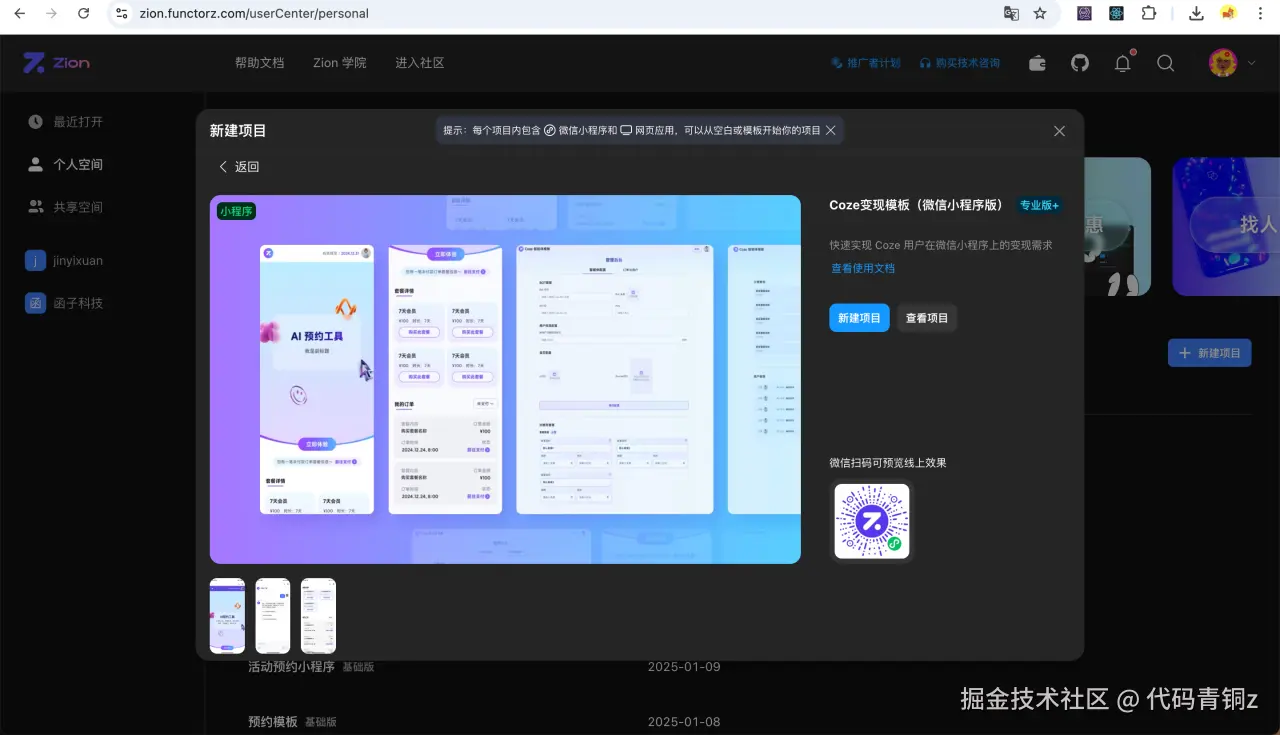
Task: Click the 小程序 tag on the preview
Action: click(237, 211)
